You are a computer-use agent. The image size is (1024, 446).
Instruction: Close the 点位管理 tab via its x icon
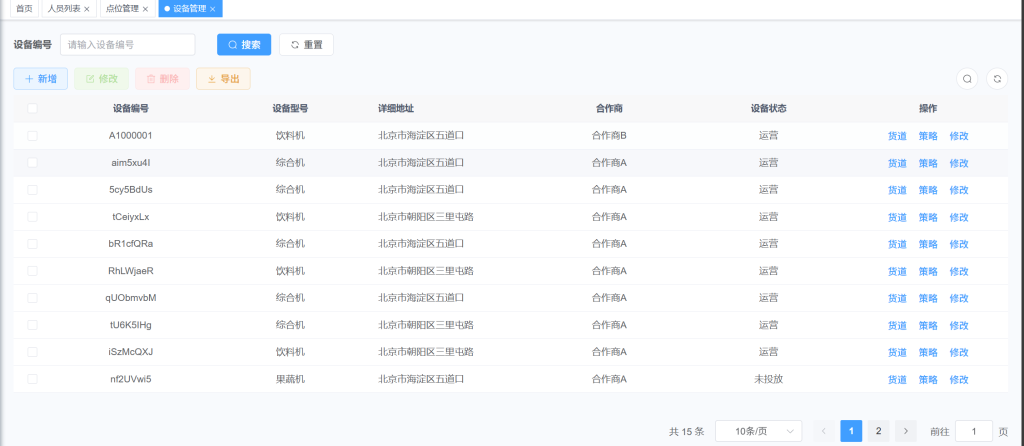tap(145, 9)
